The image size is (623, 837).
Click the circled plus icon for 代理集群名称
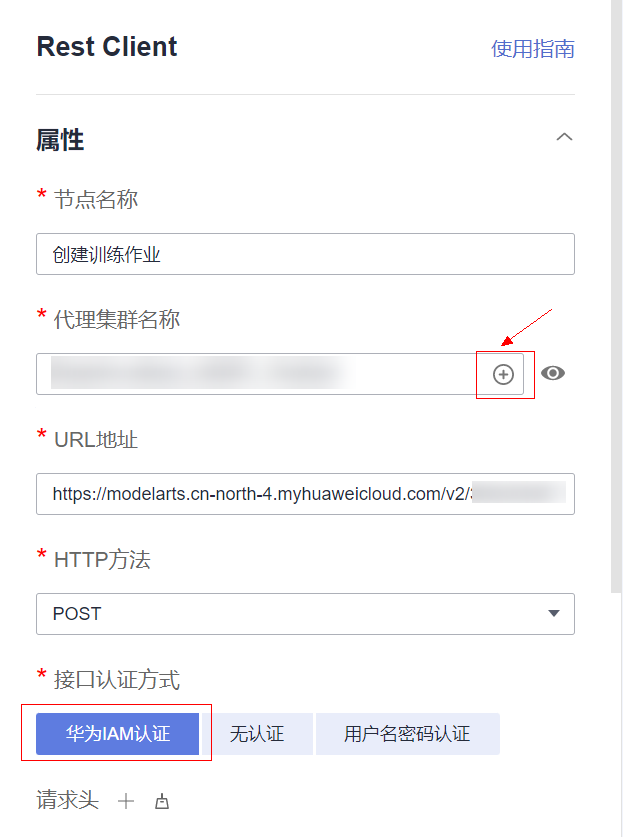click(503, 374)
